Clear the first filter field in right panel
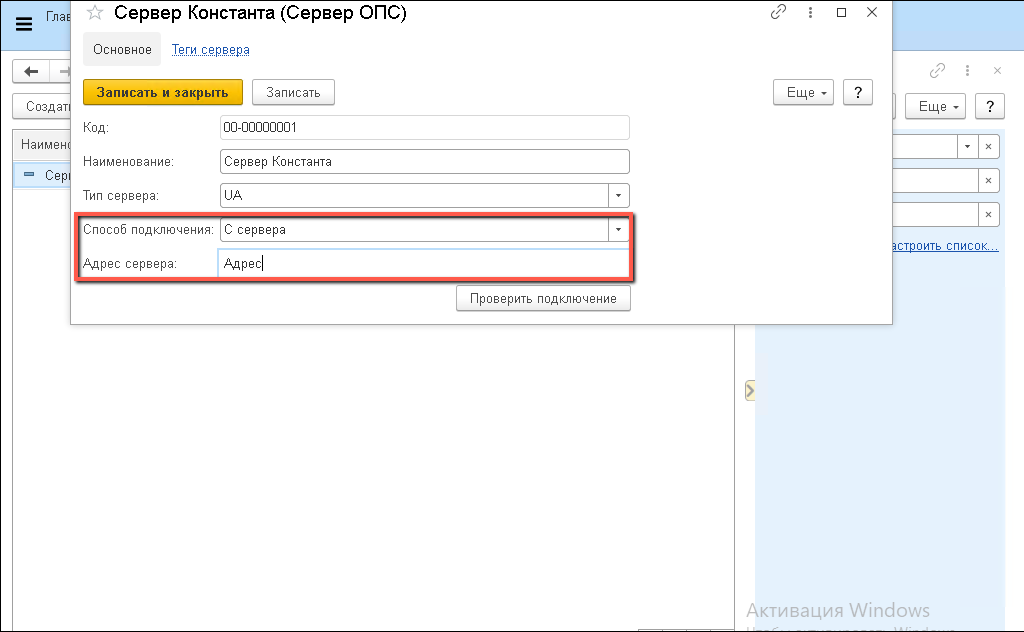This screenshot has width=1024, height=632. coord(988,147)
